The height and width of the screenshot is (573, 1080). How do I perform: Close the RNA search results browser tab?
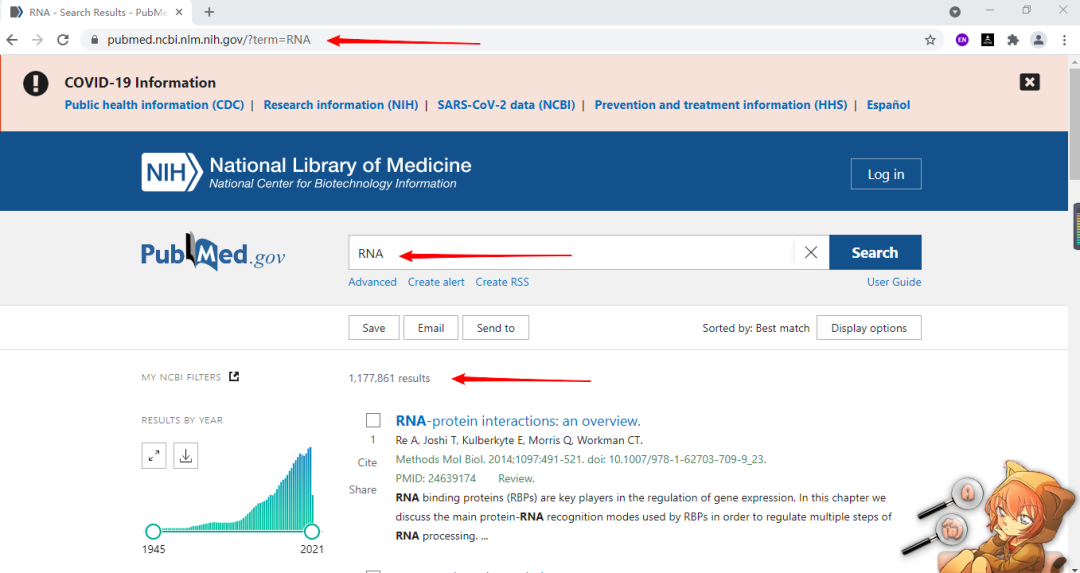(180, 12)
